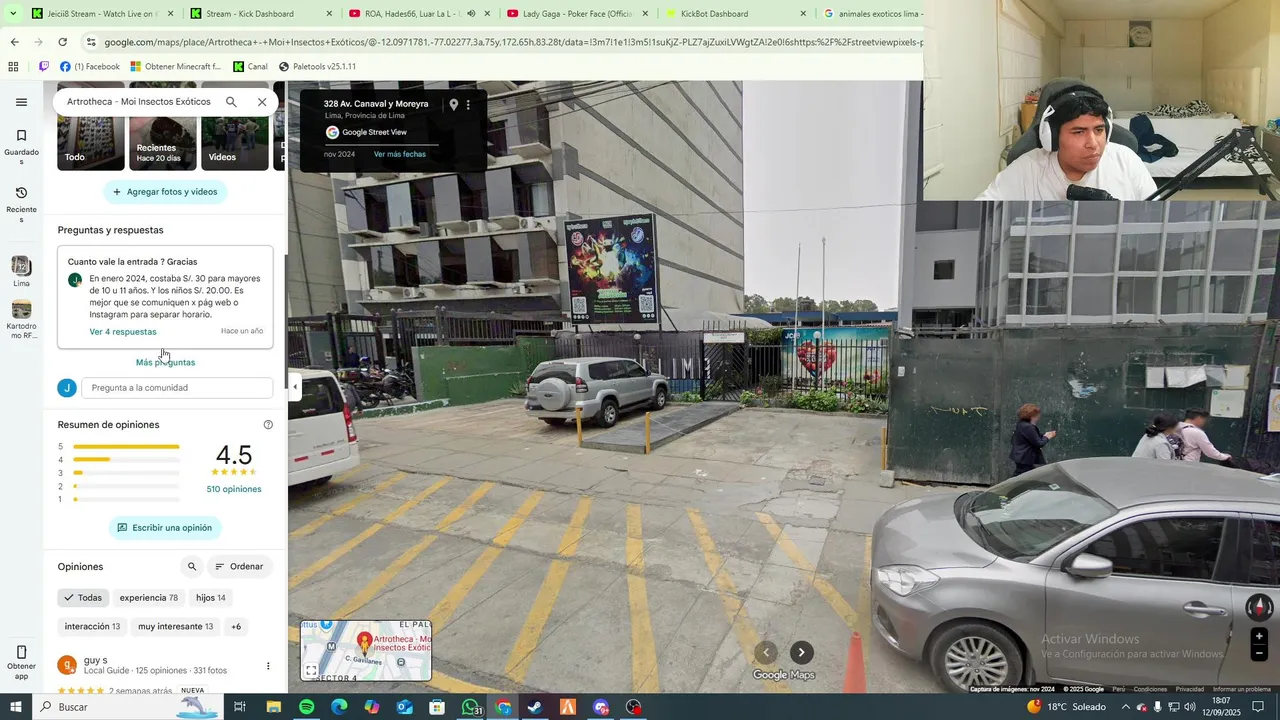Go back in Chrome
The height and width of the screenshot is (720, 1280).
click(14, 42)
